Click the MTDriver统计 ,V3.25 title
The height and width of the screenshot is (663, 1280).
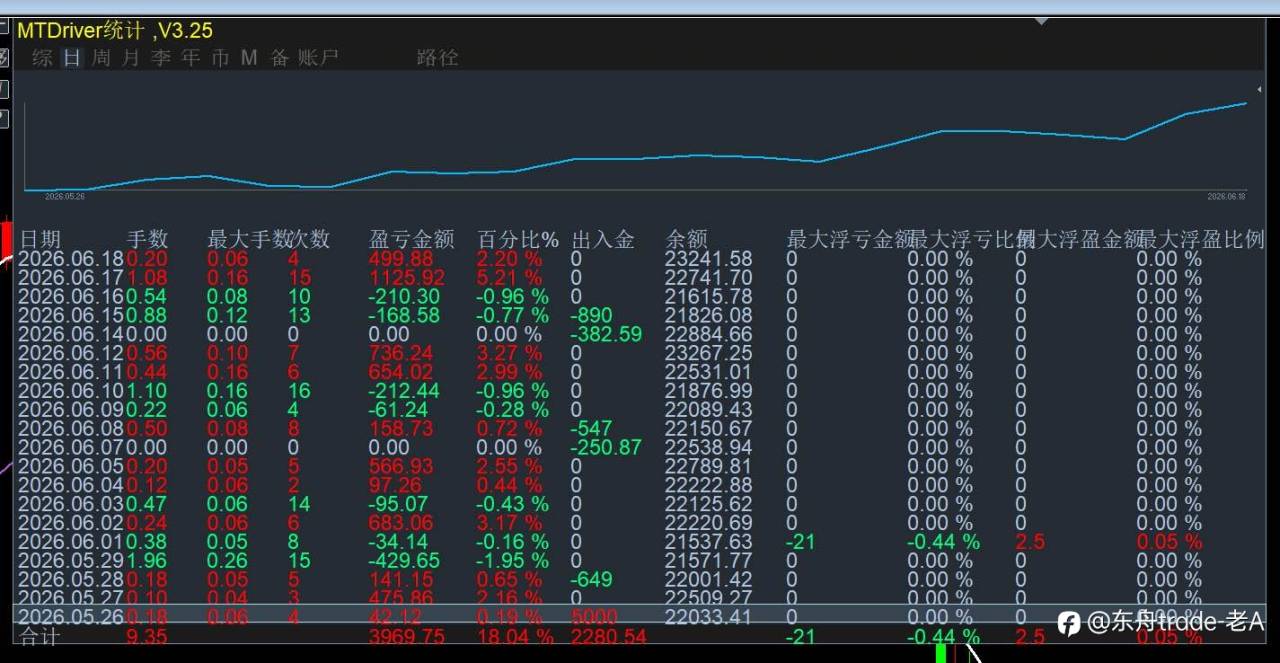coord(115,30)
